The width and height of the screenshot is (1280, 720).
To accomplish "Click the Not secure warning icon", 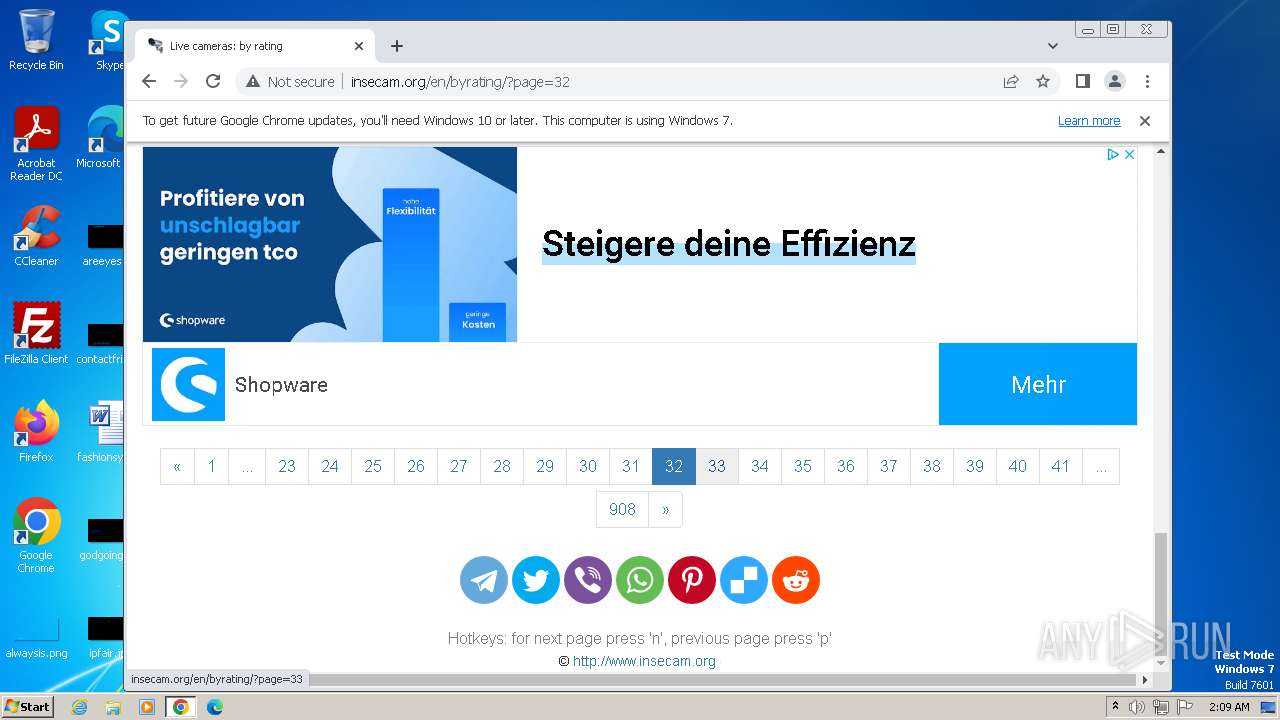I will pyautogui.click(x=253, y=82).
